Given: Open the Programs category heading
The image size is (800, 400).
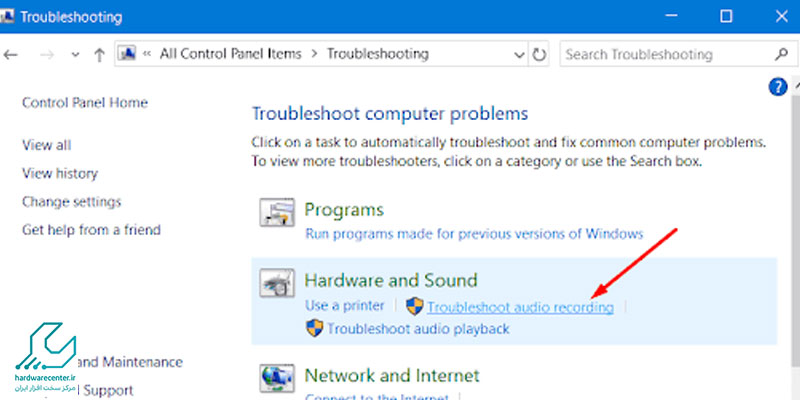Looking at the screenshot, I should click(x=344, y=210).
